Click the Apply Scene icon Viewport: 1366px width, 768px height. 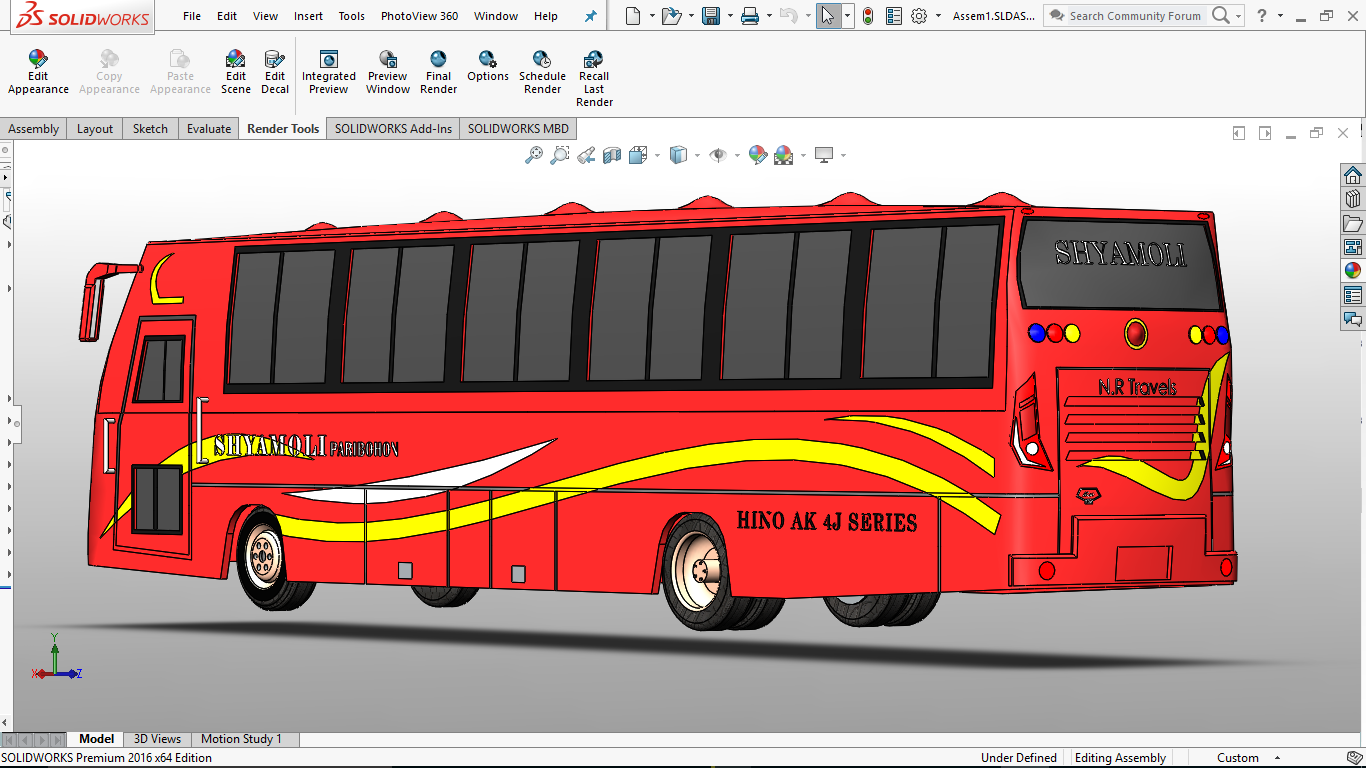pyautogui.click(x=783, y=155)
